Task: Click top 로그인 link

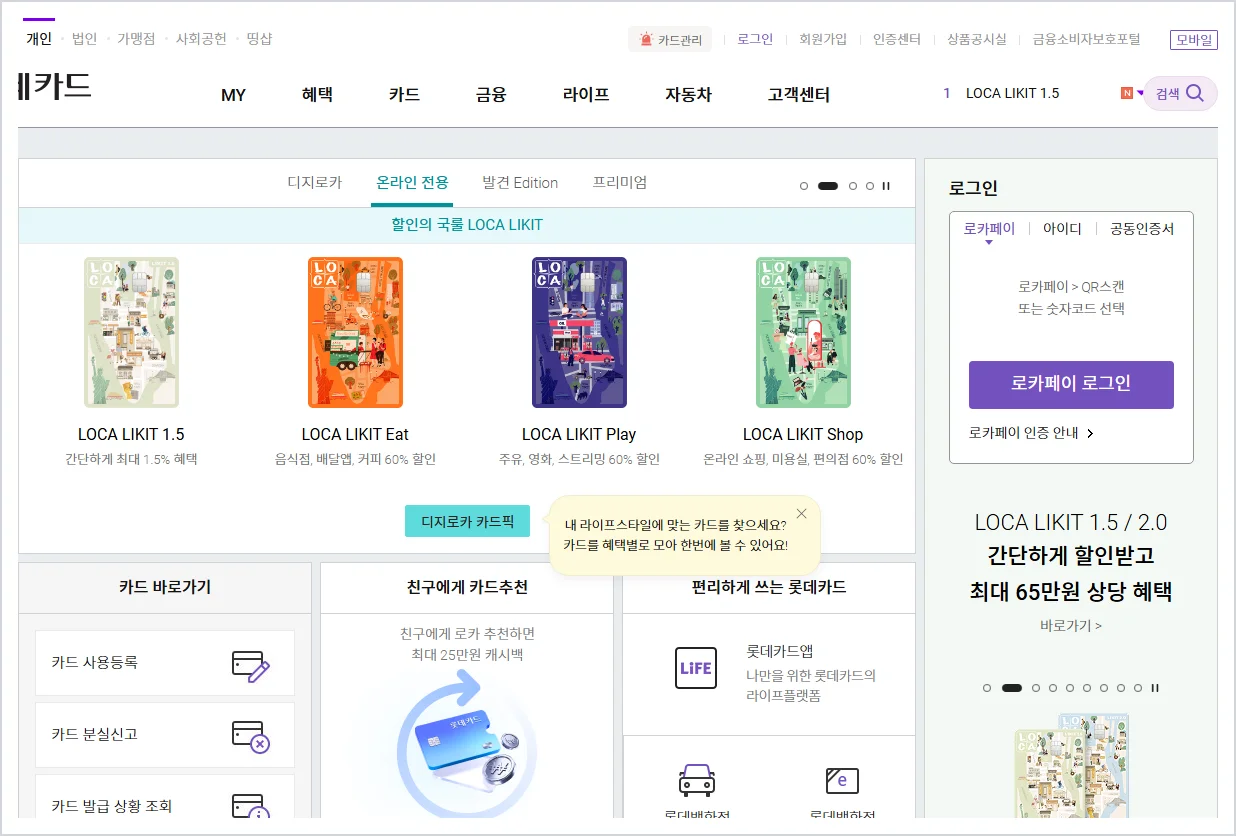Action: 755,39
